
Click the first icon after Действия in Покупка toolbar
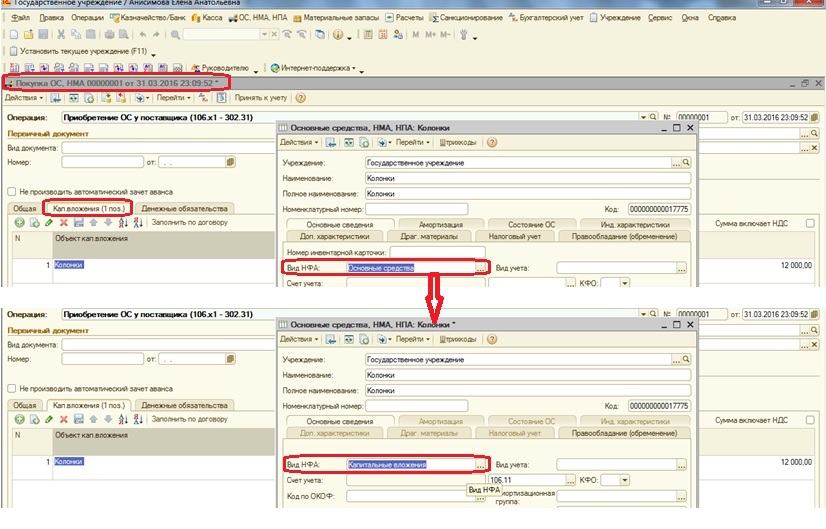click(x=56, y=98)
